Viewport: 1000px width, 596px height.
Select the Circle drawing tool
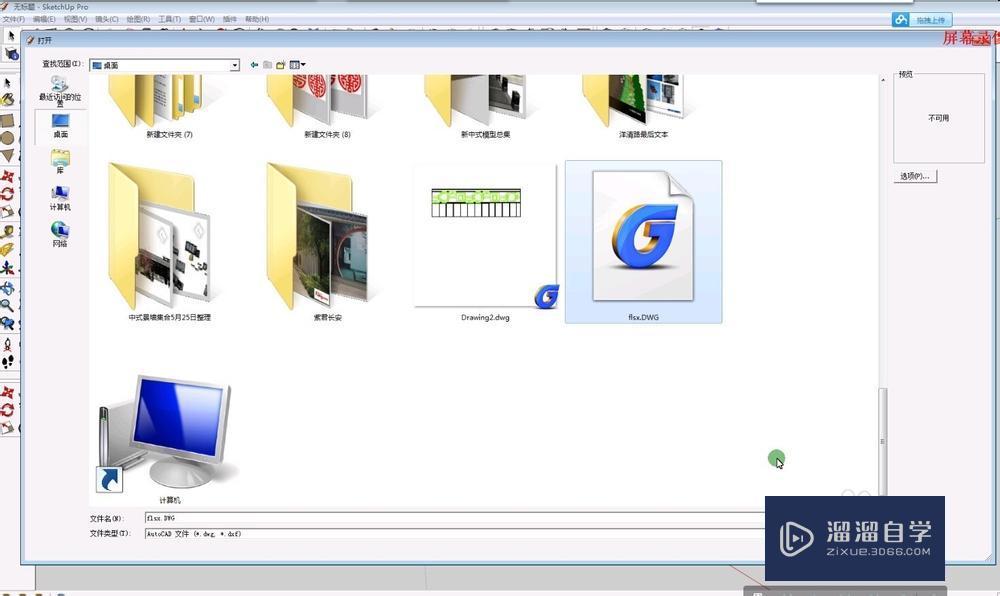tap(8, 138)
